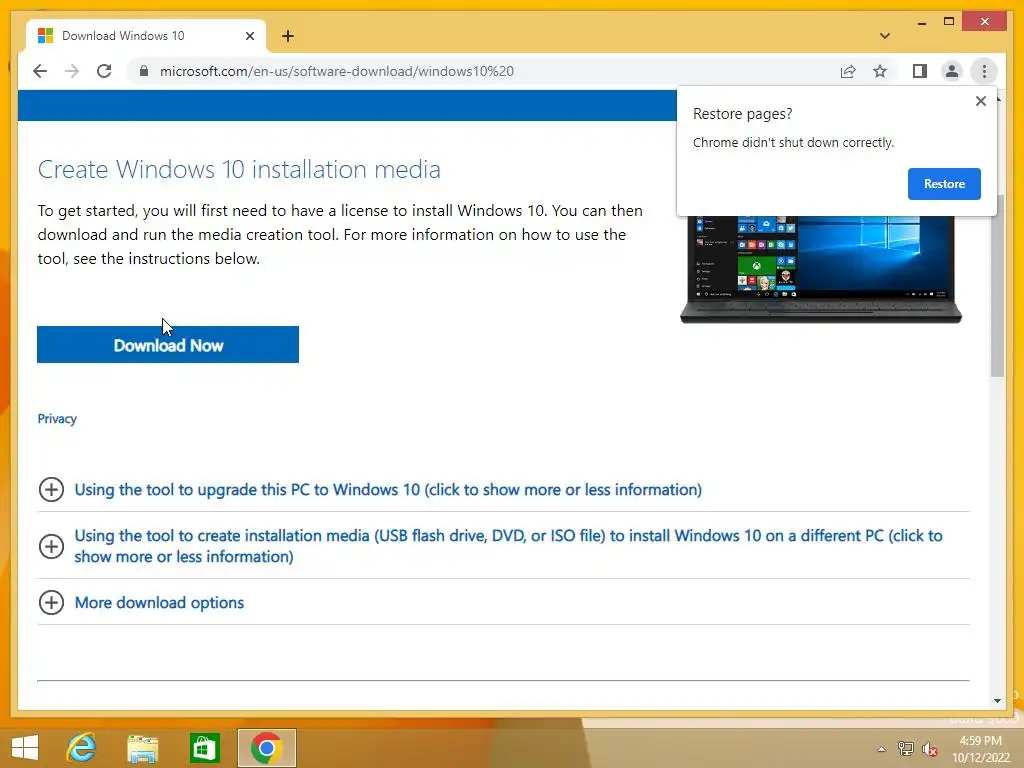Open File Explorer from the taskbar
This screenshot has width=1024, height=768.
click(x=142, y=748)
